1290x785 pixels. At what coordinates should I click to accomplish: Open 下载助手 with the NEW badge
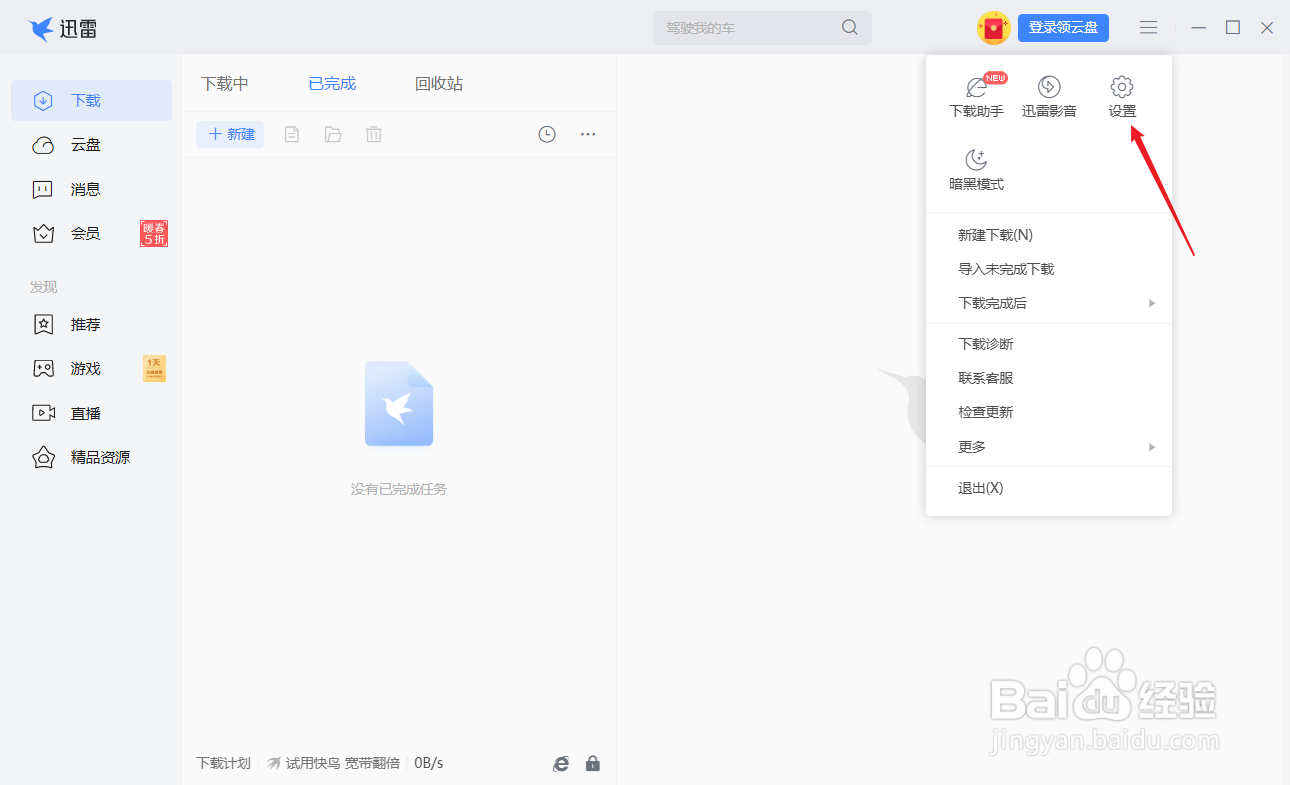(x=976, y=95)
